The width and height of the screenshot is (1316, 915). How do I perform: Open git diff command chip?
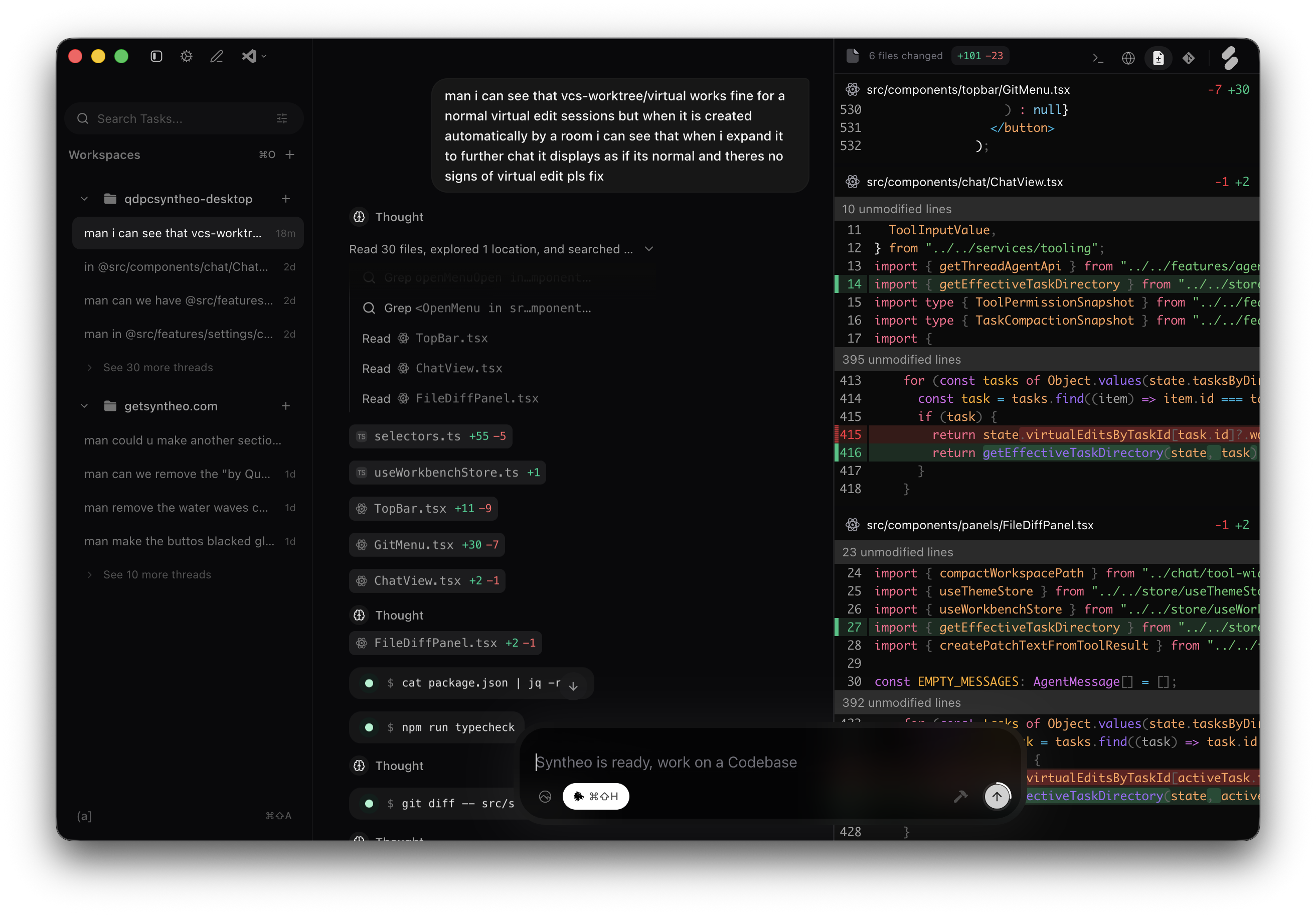437,803
